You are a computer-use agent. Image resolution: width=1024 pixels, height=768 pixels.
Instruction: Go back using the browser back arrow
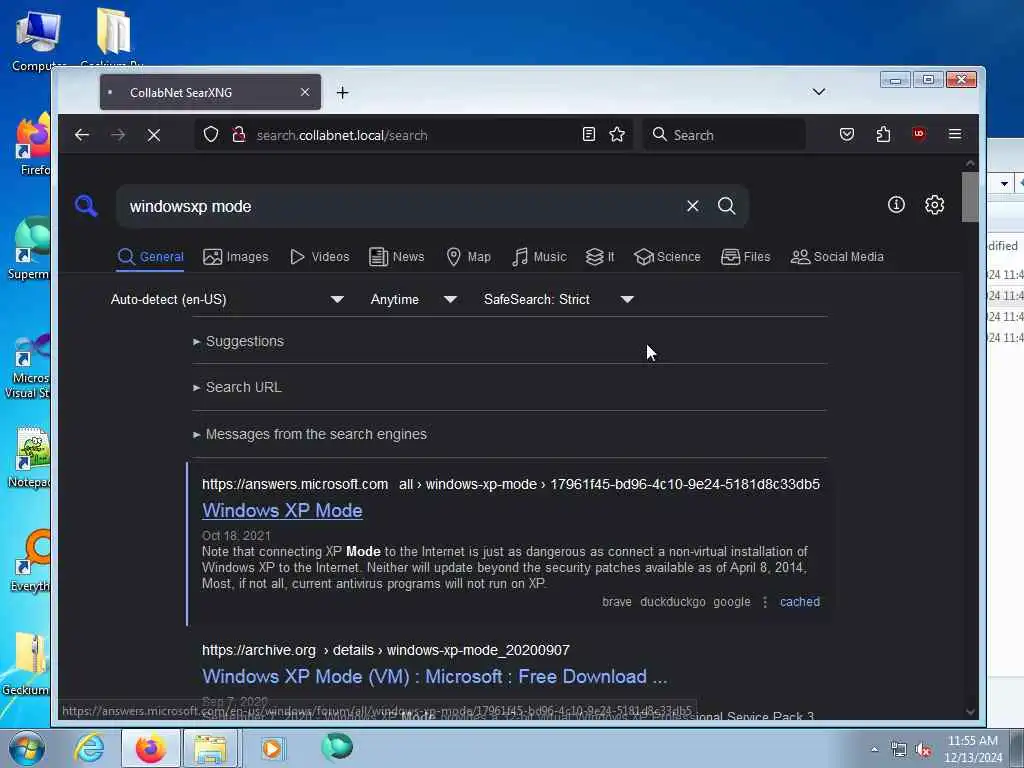82,135
